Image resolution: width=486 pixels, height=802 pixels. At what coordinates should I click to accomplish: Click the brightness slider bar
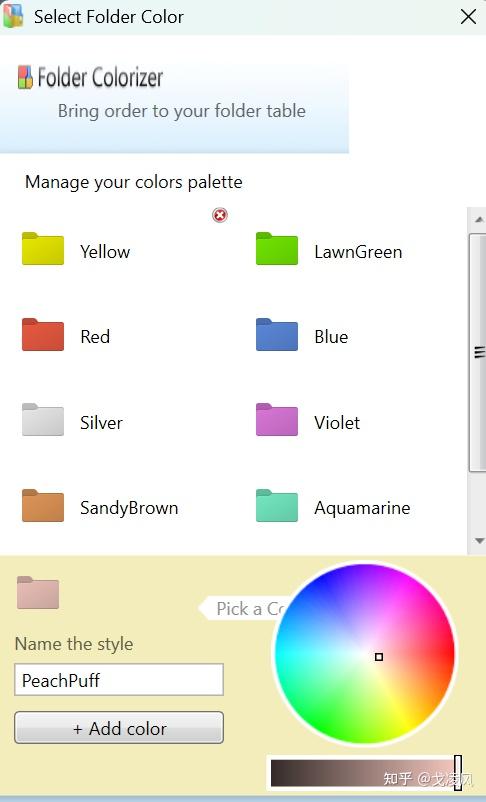366,772
